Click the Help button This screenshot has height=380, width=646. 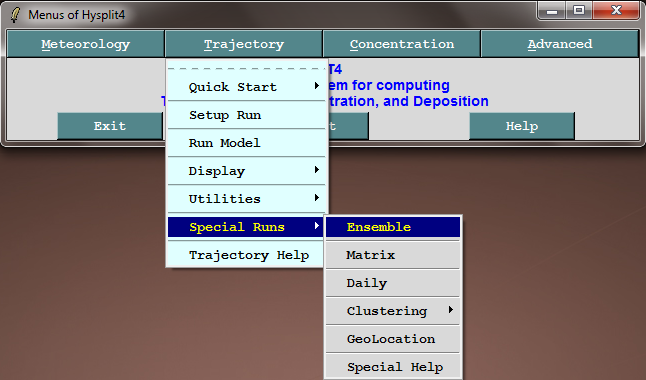pos(522,126)
